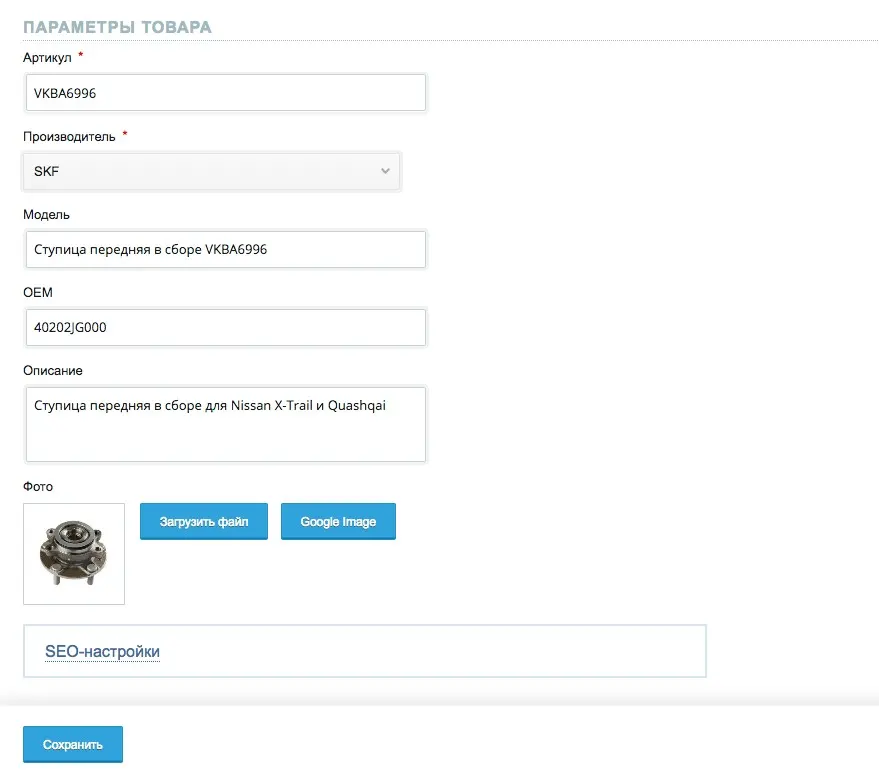
Task: Focus the Описание description textarea
Action: point(225,424)
